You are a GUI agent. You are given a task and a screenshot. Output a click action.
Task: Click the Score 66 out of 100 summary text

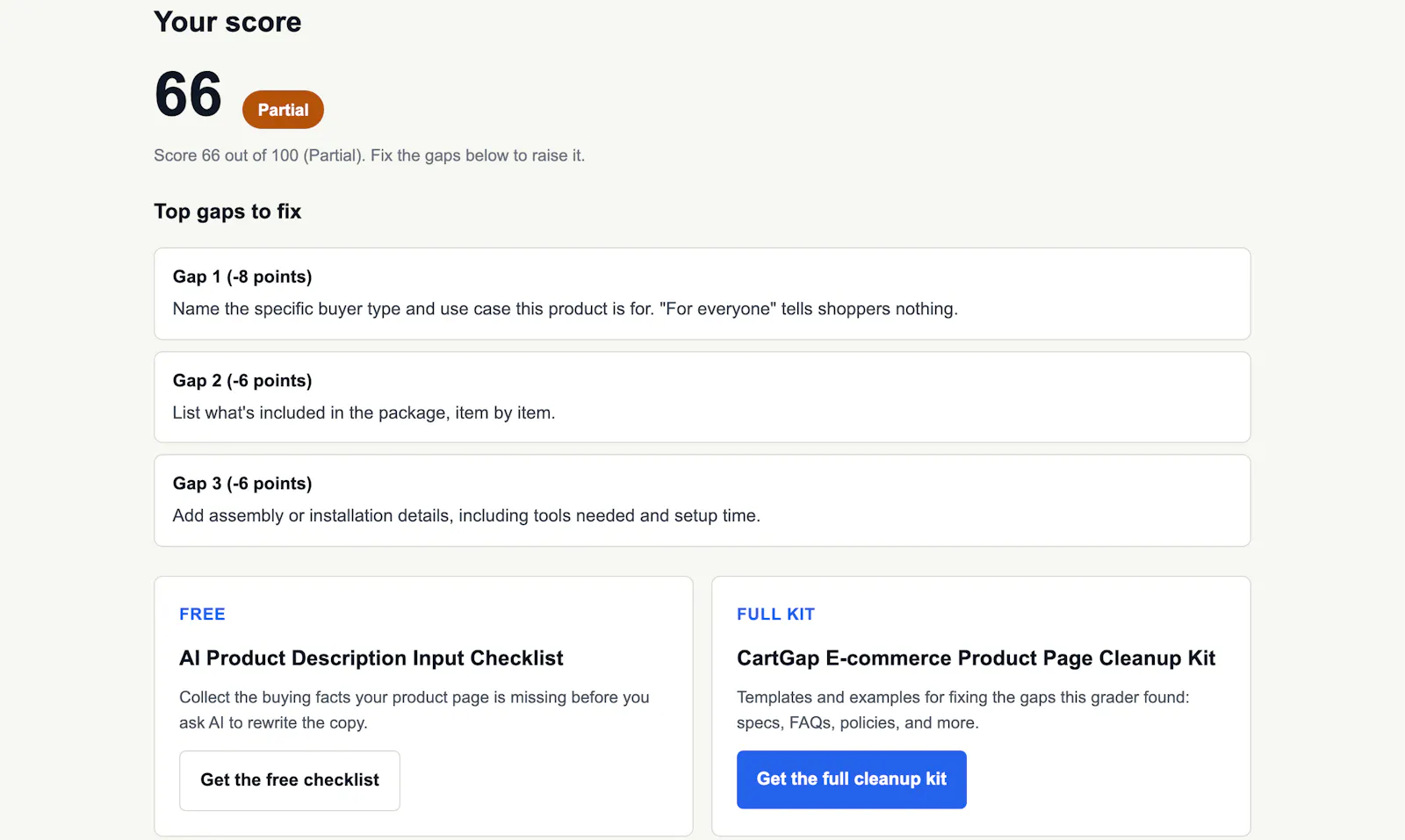pyautogui.click(x=369, y=155)
